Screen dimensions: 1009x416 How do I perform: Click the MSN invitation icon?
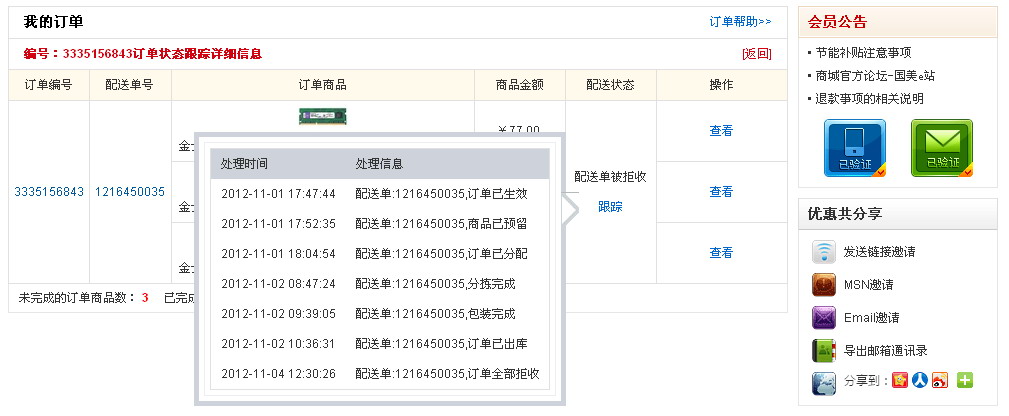pos(824,285)
